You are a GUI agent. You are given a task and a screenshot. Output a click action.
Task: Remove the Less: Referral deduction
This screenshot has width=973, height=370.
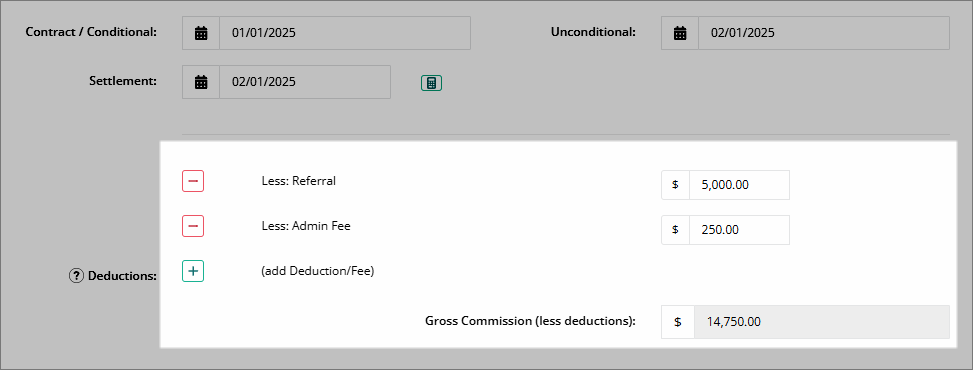193,181
